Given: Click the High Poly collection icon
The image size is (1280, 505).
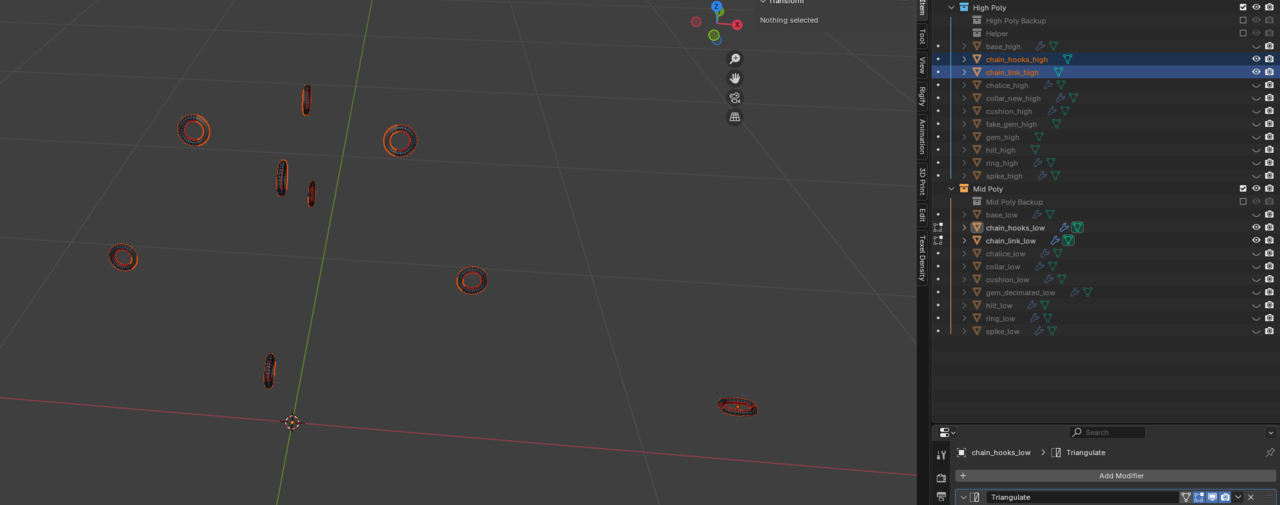Looking at the screenshot, I should tap(964, 7).
